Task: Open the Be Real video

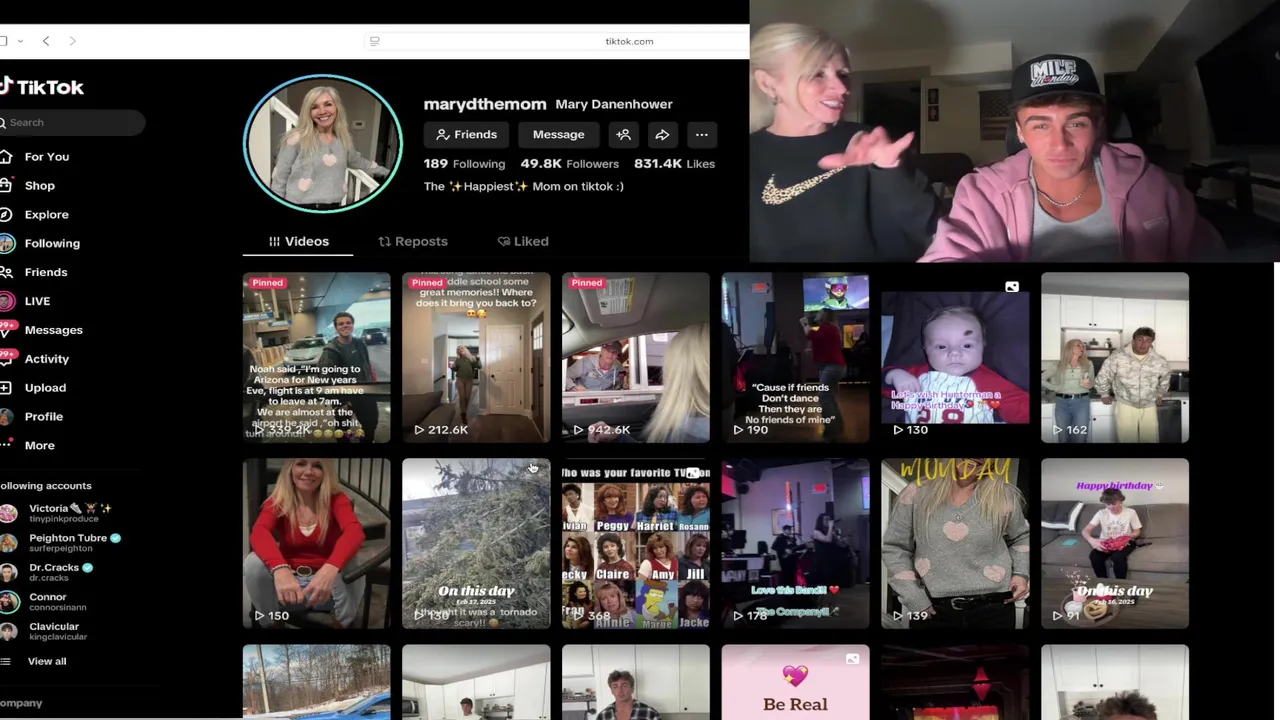Action: pos(796,682)
